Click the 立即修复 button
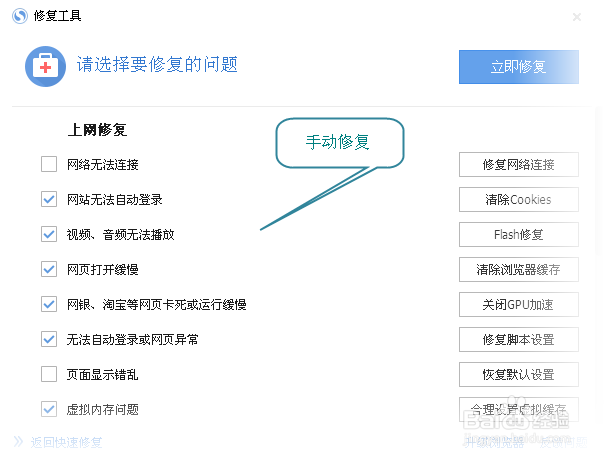 click(518, 67)
